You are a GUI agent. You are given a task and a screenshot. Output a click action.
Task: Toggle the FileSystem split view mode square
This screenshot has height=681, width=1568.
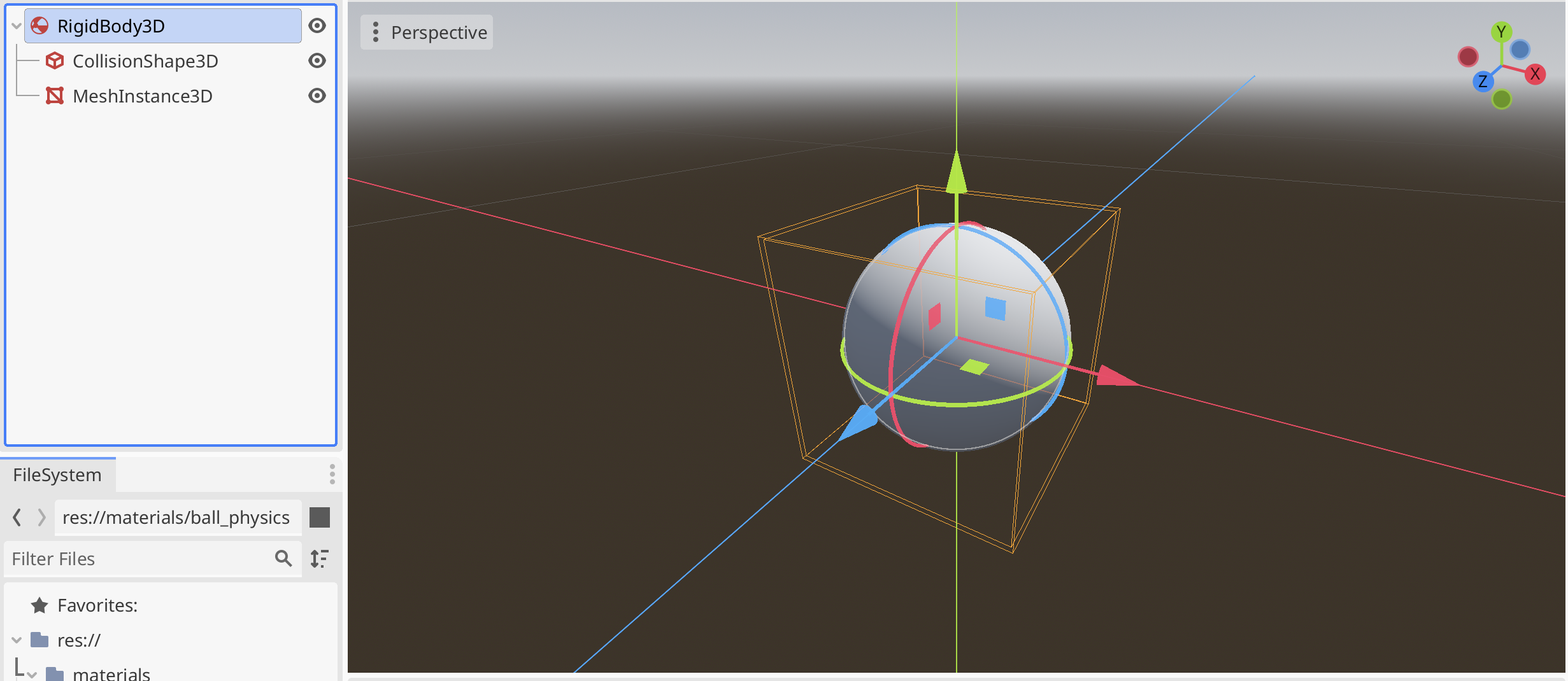click(x=320, y=517)
